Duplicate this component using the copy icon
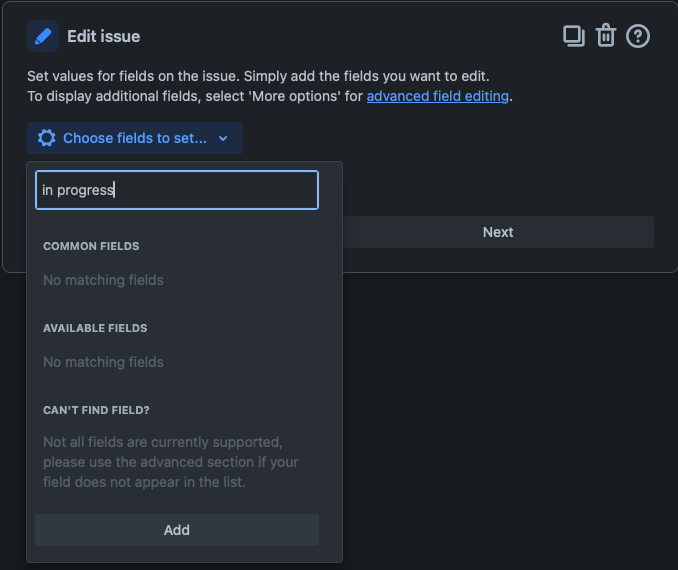This screenshot has height=570, width=678. click(574, 36)
